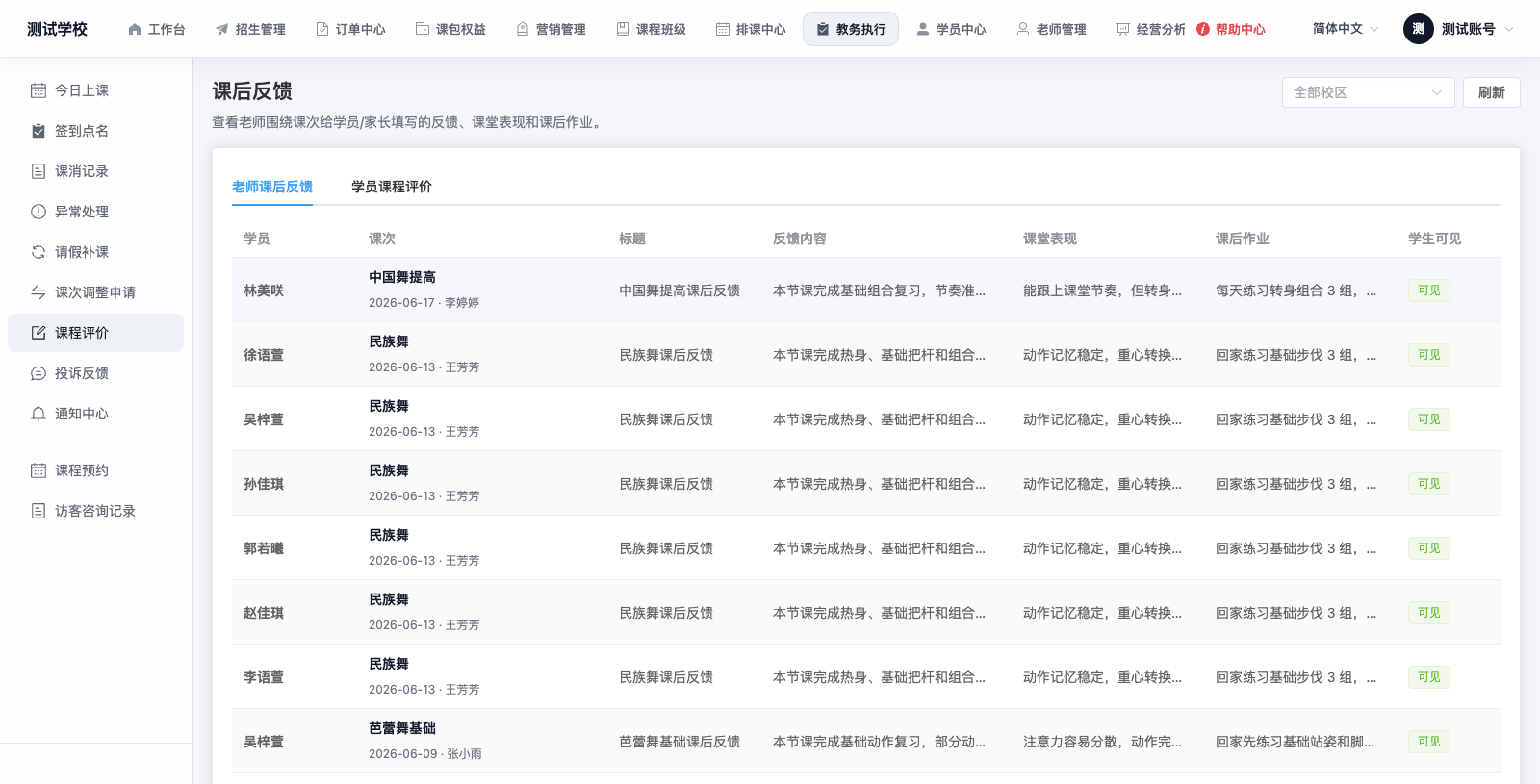Click the 测 account avatar

click(x=1418, y=29)
